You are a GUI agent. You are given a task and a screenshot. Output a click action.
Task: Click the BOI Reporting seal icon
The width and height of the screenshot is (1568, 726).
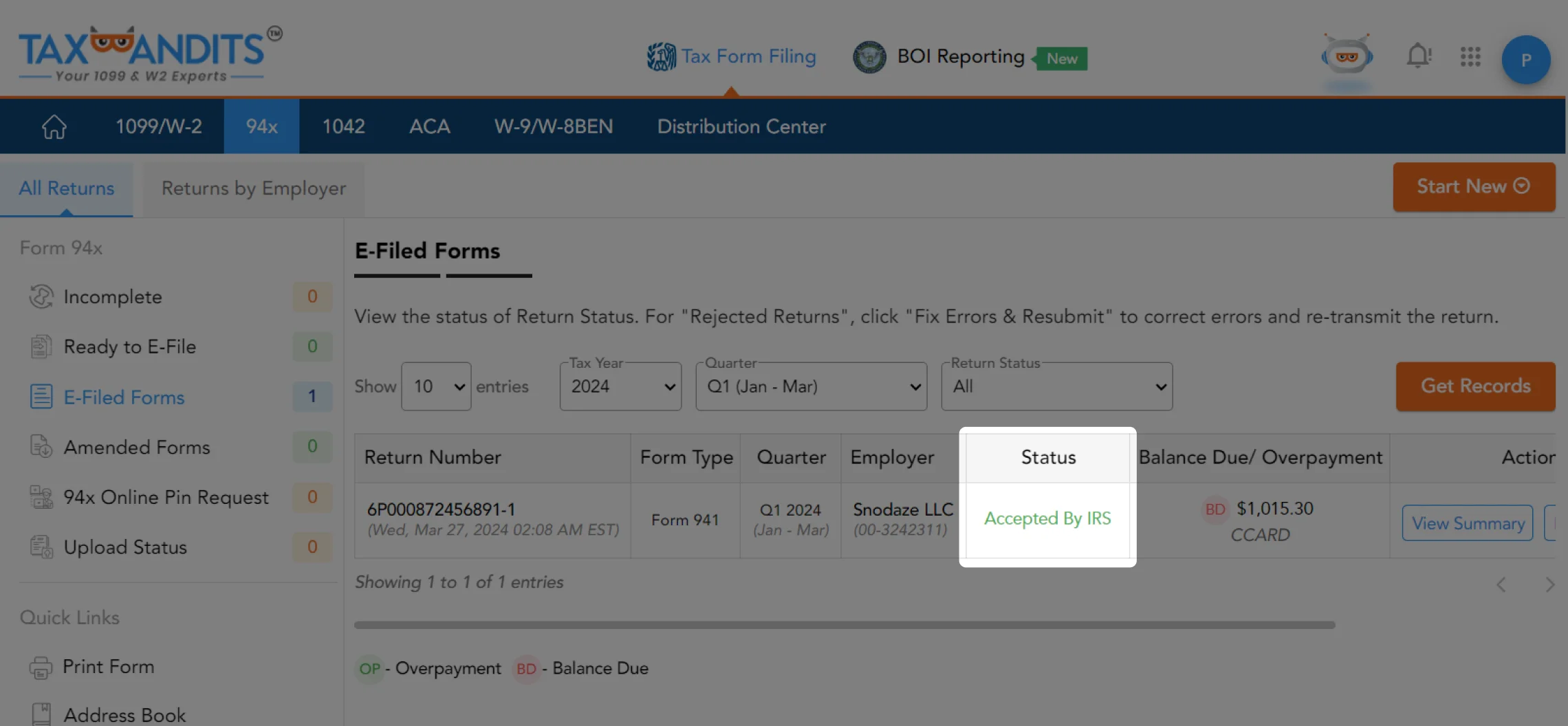coord(869,57)
